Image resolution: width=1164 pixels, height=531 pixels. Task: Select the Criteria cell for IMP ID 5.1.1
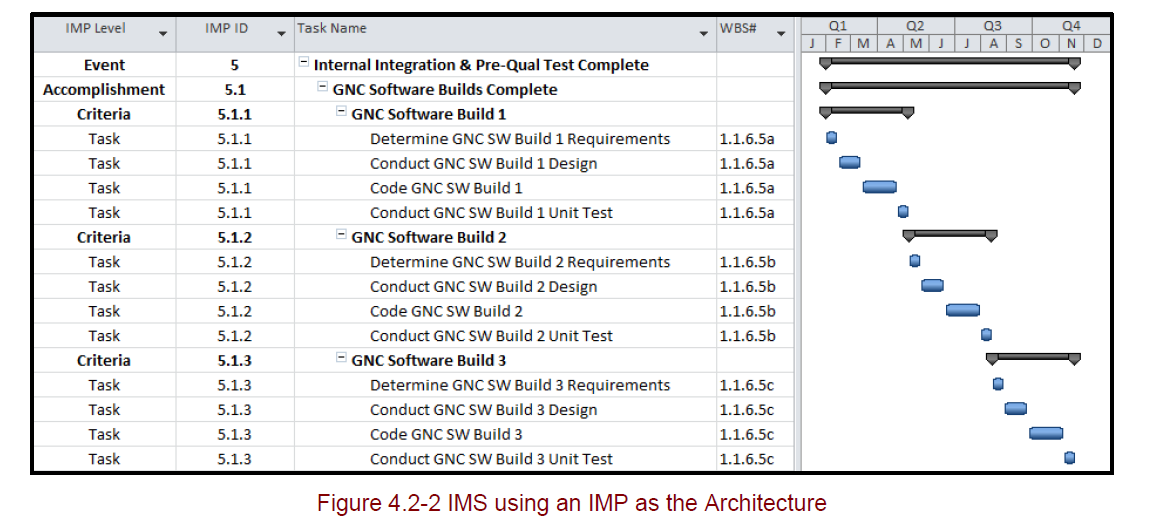[x=105, y=114]
